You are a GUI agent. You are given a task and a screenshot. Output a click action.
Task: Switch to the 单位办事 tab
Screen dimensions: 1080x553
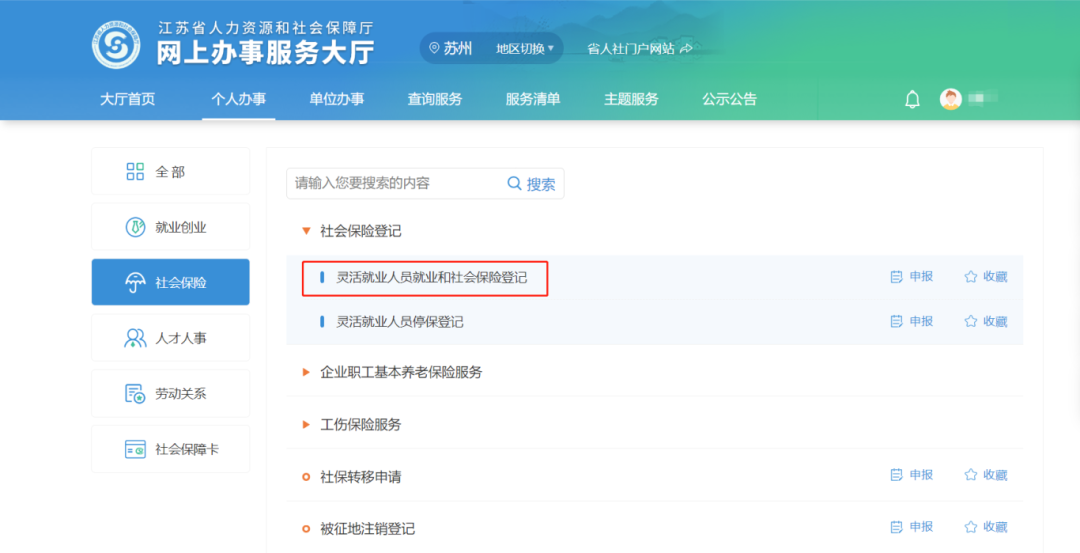(336, 99)
